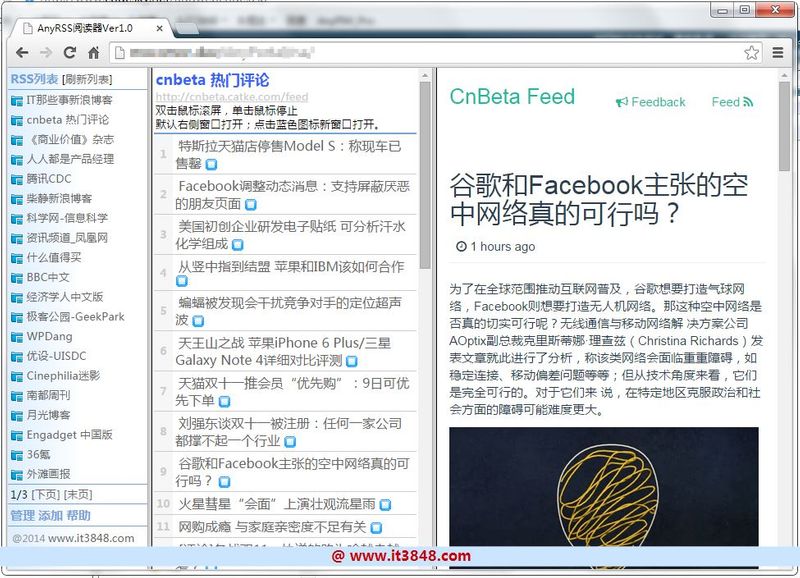
Task: Click the feed icon beside 柴静新浪博客
Action: click(17, 199)
